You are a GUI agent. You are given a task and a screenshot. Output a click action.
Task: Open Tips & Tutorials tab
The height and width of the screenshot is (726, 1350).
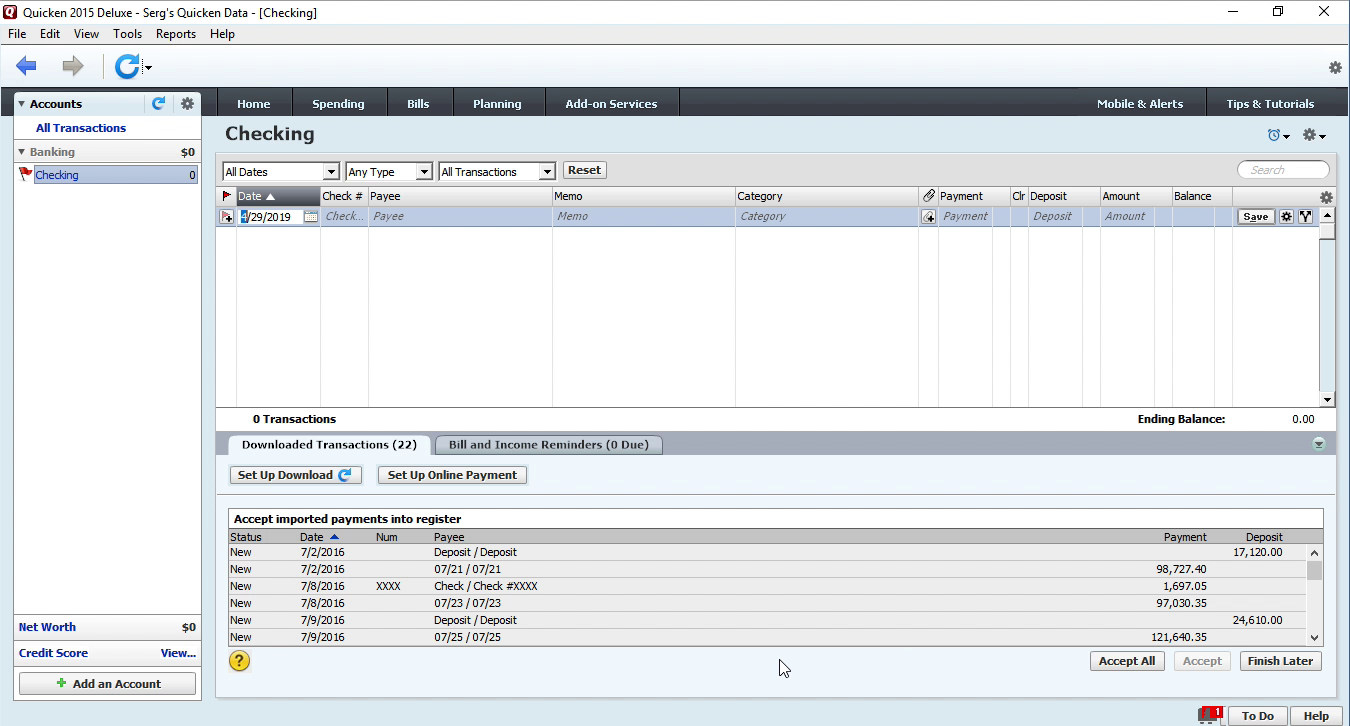tap(1270, 103)
